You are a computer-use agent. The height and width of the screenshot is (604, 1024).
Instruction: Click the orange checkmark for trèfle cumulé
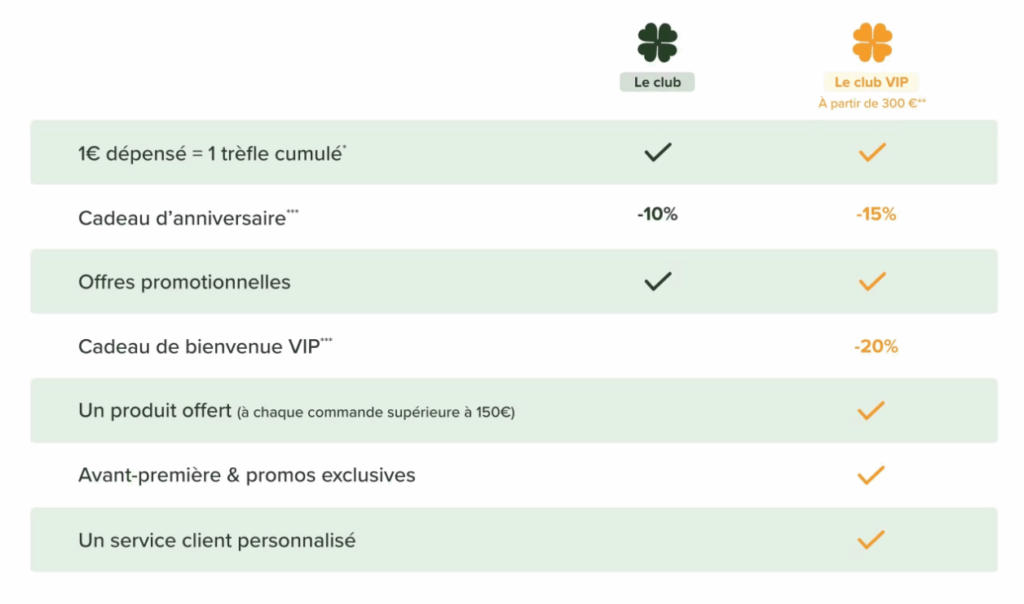[872, 153]
